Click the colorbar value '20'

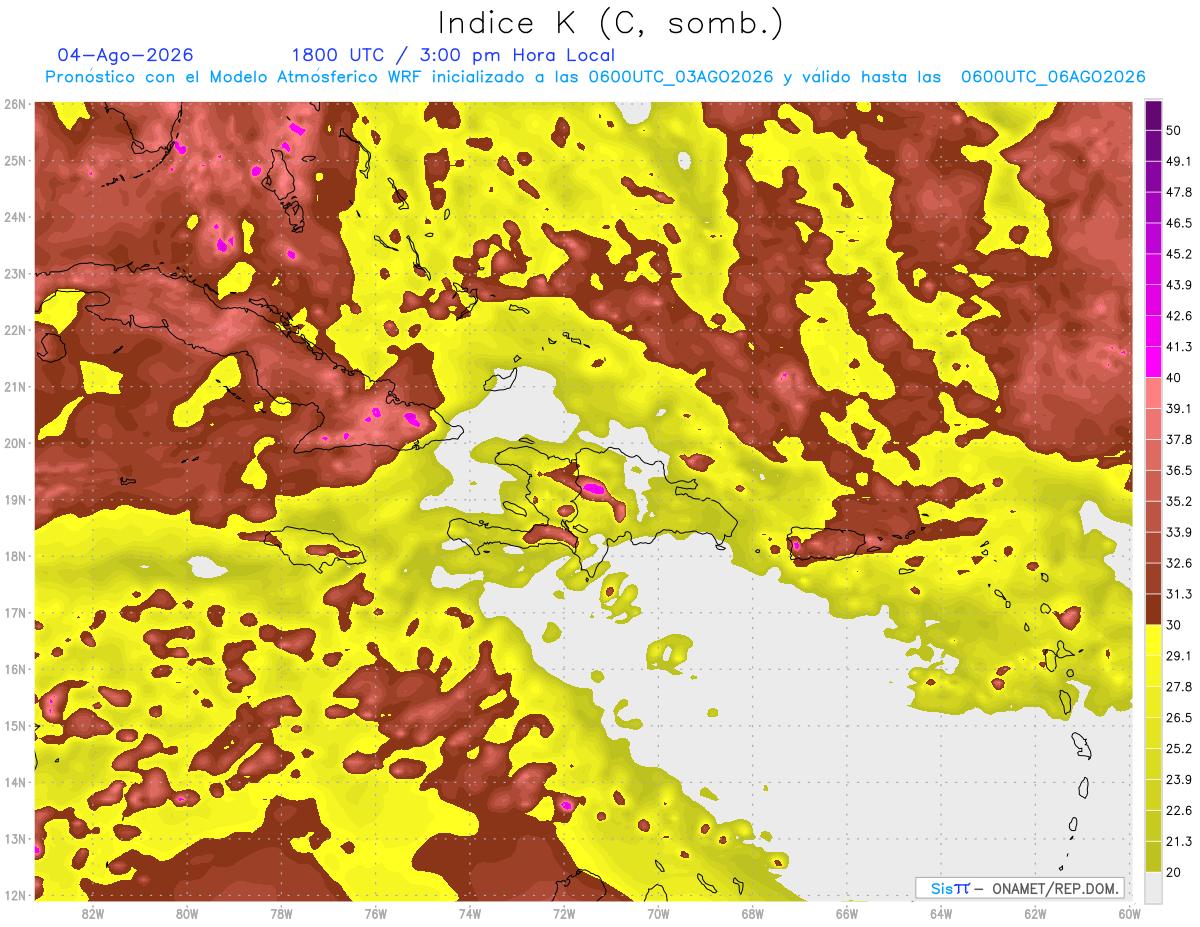1174,872
